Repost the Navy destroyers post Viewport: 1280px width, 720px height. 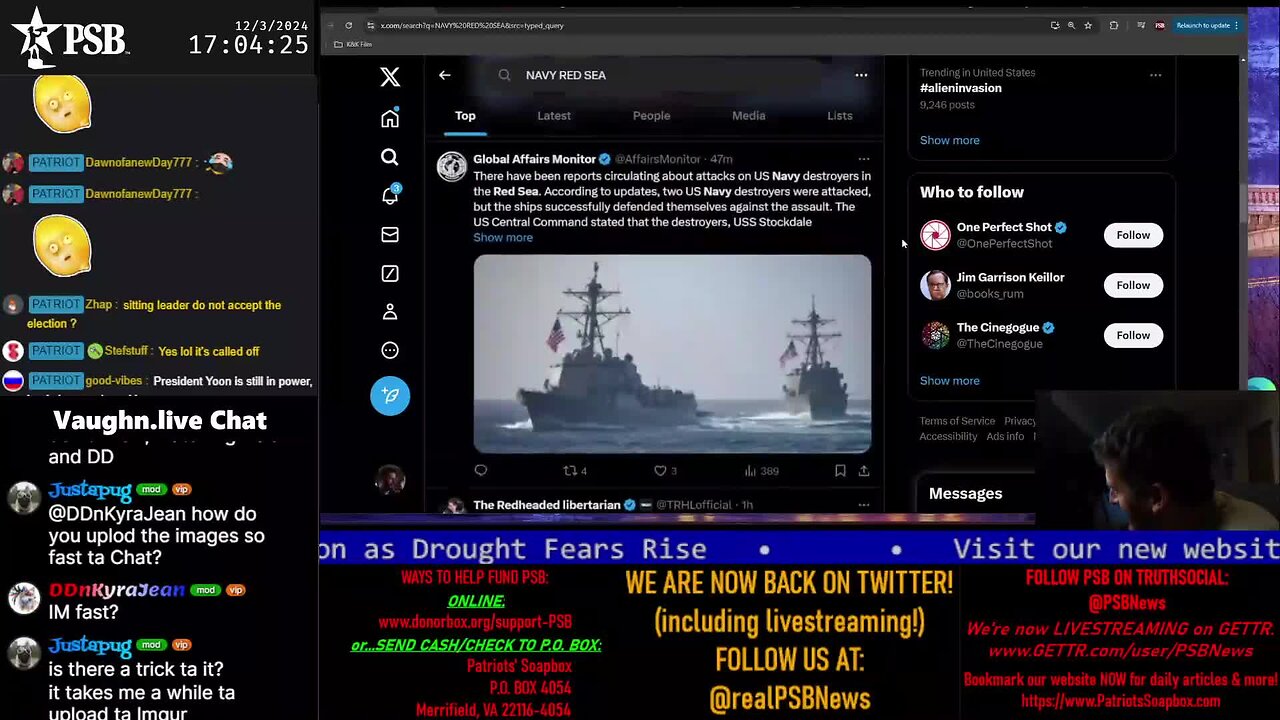pyautogui.click(x=575, y=471)
